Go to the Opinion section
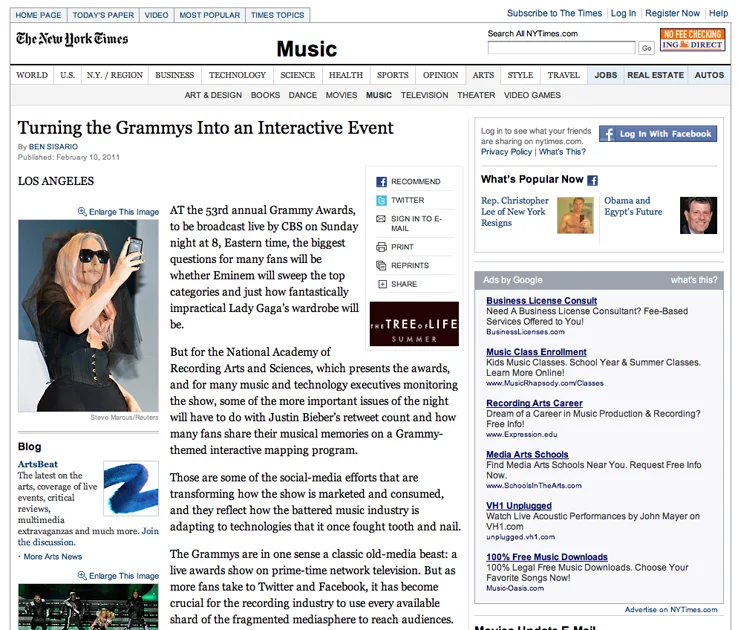The height and width of the screenshot is (630, 738). [x=440, y=75]
